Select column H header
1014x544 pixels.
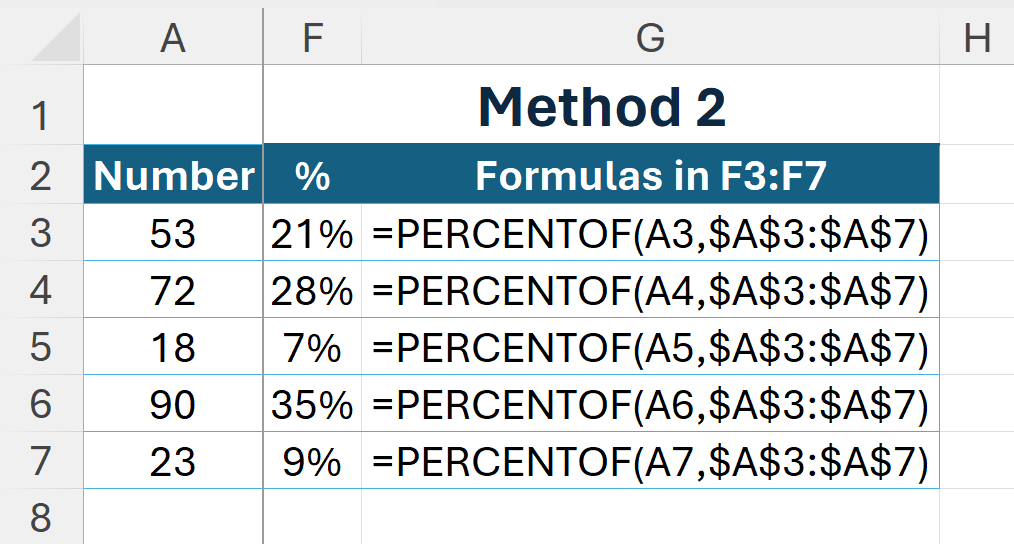point(976,37)
